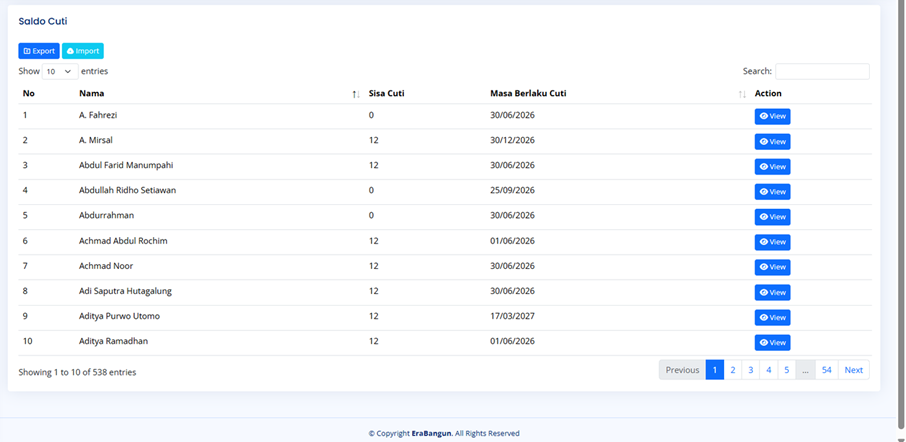This screenshot has height=442, width=906.
Task: Go to pagination page 2
Action: pos(733,370)
